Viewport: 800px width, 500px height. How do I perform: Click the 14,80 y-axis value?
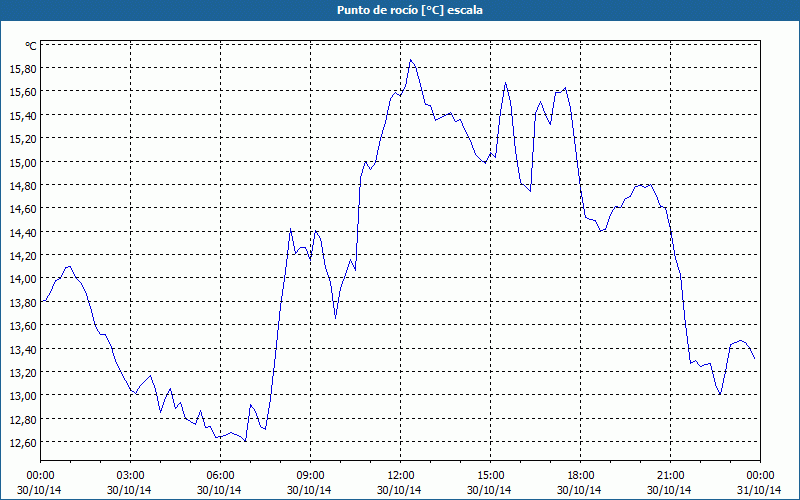[x=23, y=186]
